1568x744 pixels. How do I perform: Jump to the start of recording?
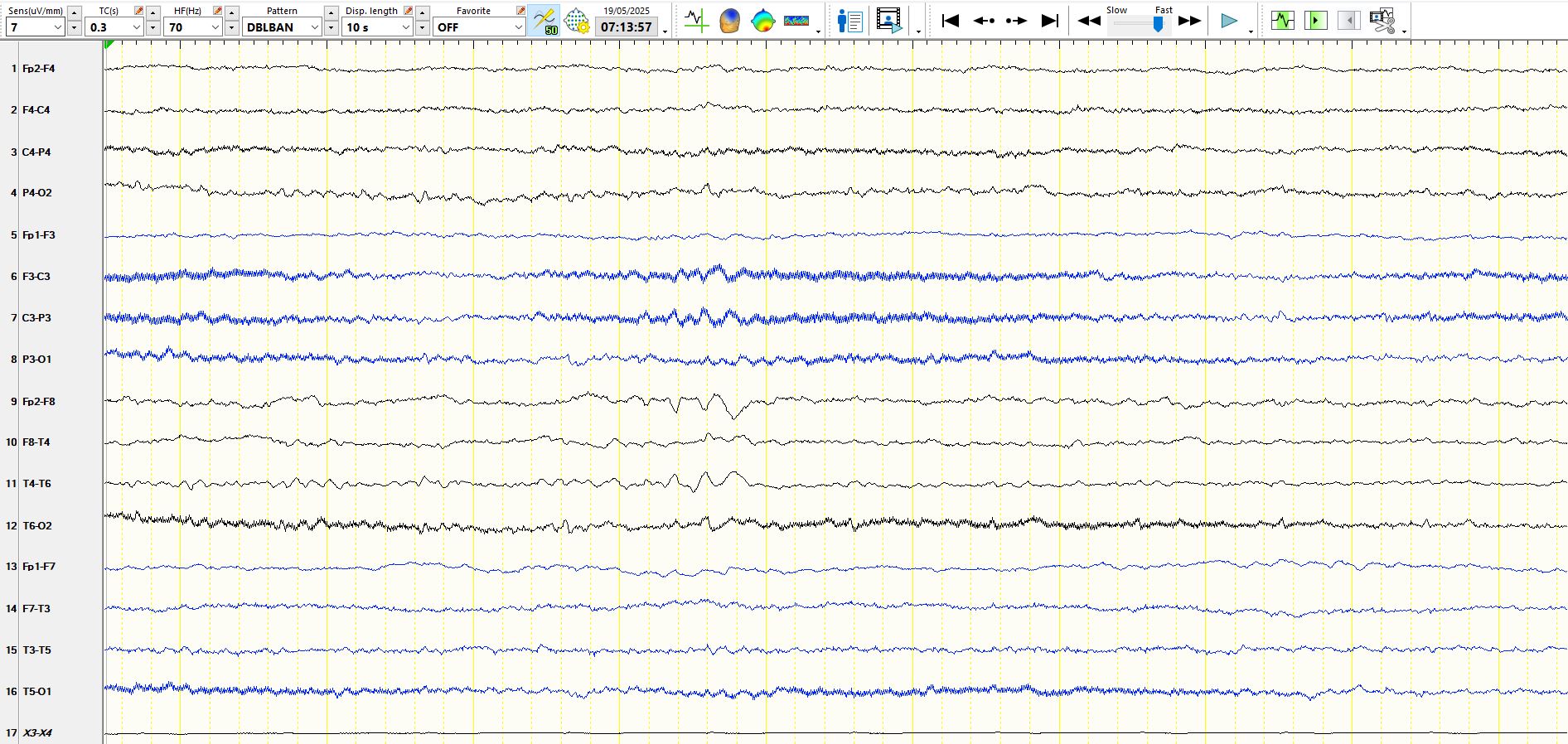(x=951, y=21)
